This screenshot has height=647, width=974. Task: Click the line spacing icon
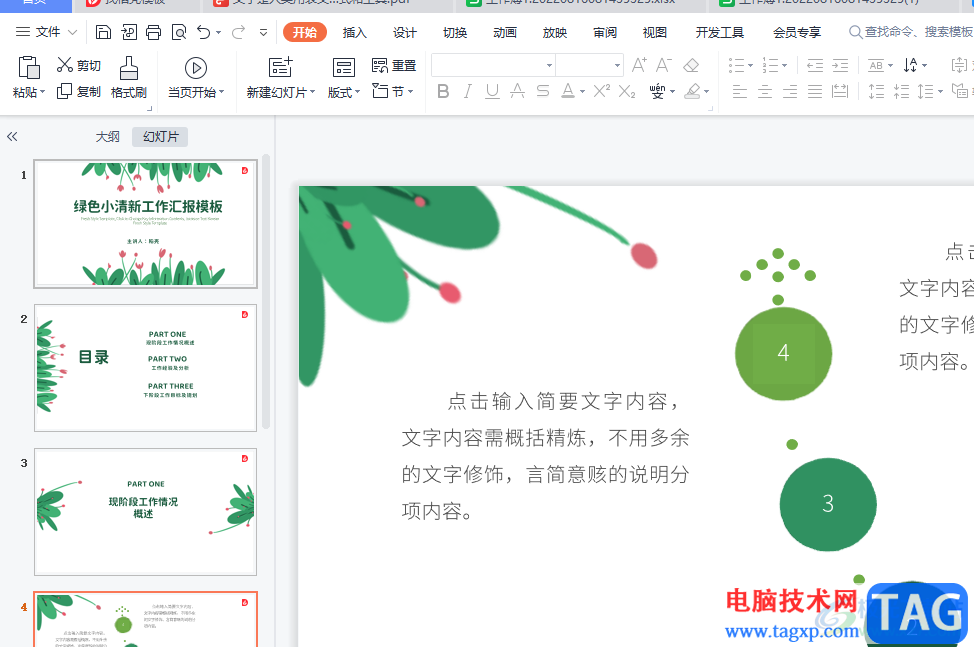pos(926,92)
